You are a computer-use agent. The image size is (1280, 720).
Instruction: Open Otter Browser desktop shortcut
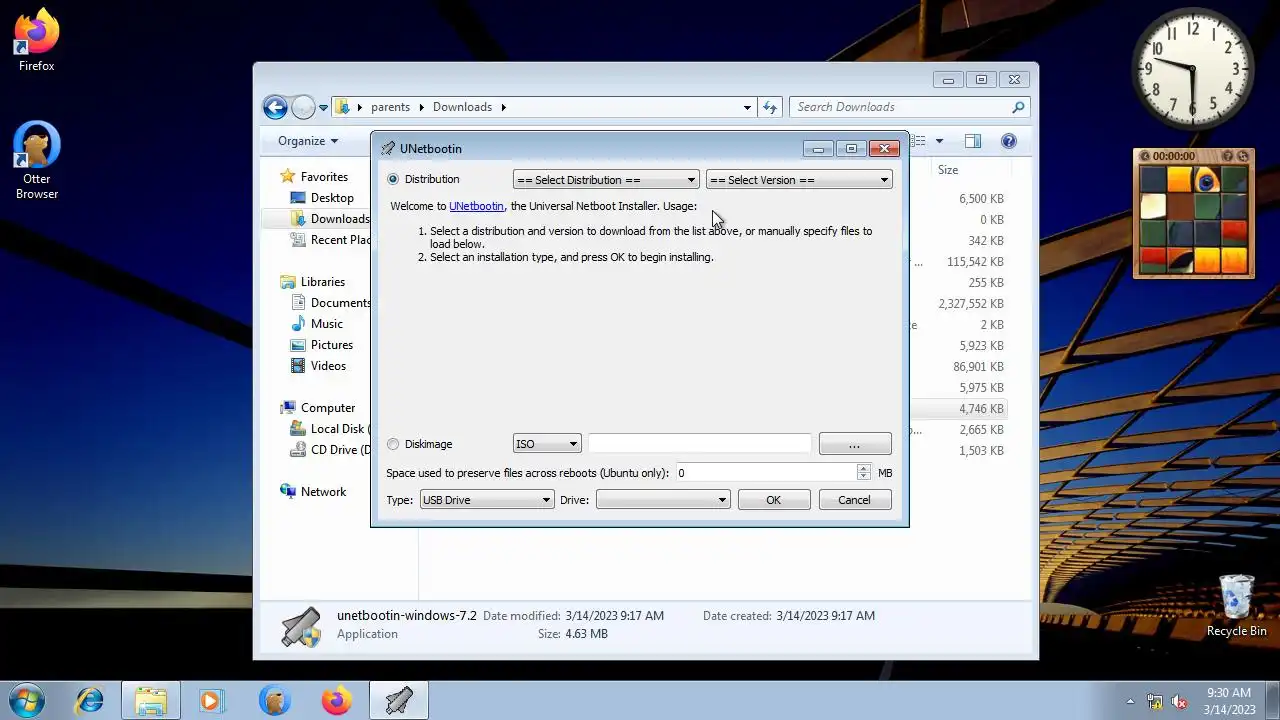click(37, 160)
